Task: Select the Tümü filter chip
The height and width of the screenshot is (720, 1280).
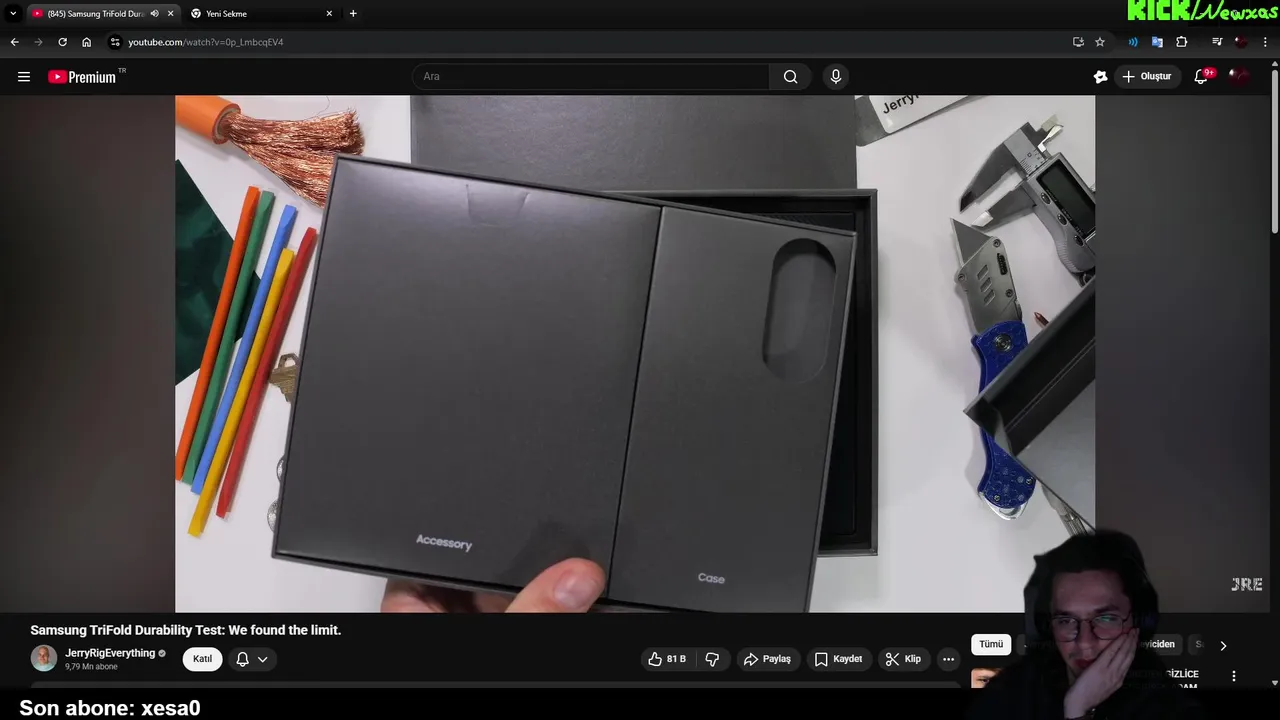Action: [x=991, y=644]
